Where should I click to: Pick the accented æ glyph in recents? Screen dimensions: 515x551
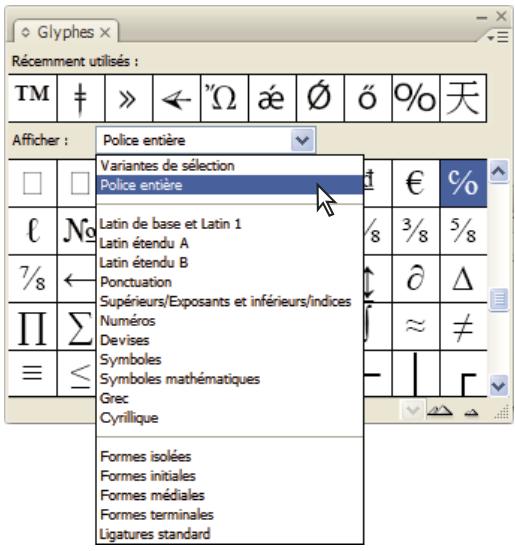[273, 98]
